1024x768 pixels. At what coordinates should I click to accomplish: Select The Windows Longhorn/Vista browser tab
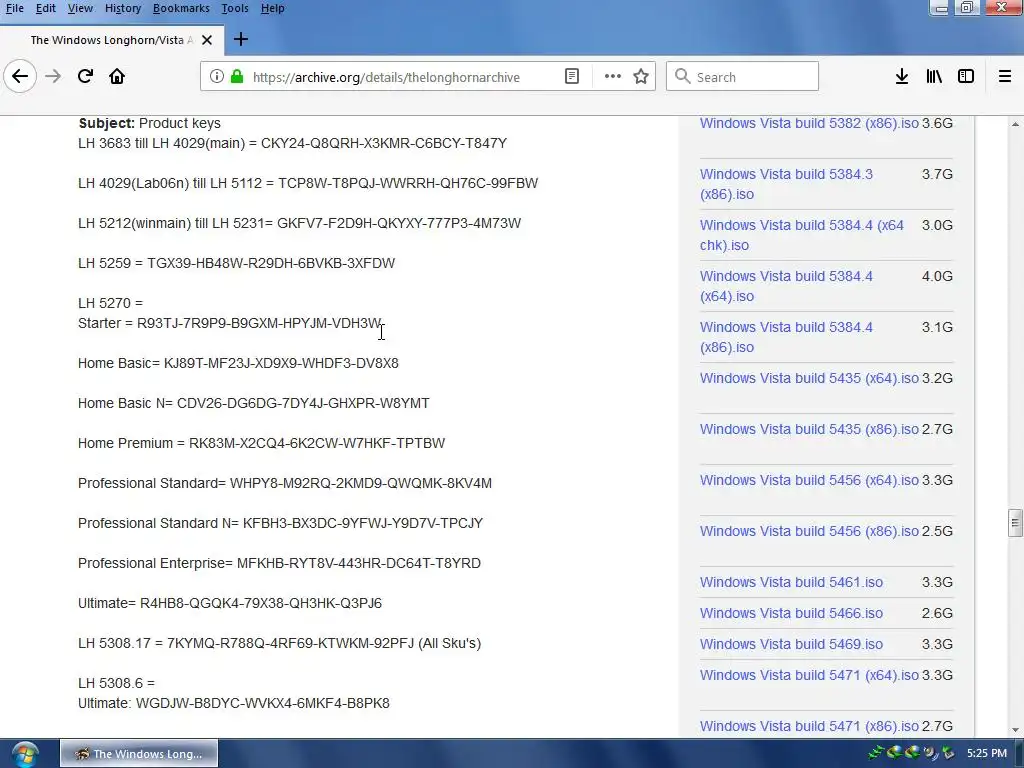[x=112, y=40]
